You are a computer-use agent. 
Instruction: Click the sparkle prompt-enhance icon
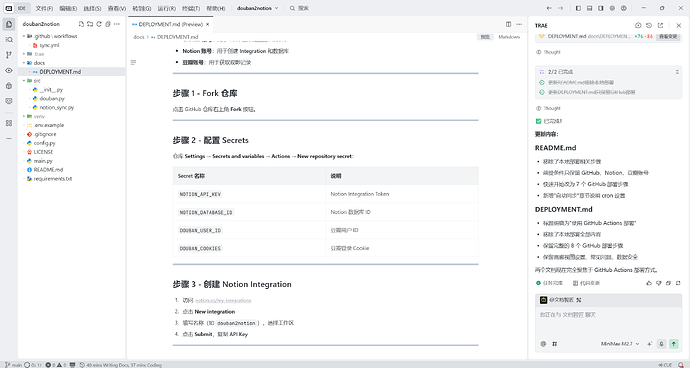pos(650,344)
